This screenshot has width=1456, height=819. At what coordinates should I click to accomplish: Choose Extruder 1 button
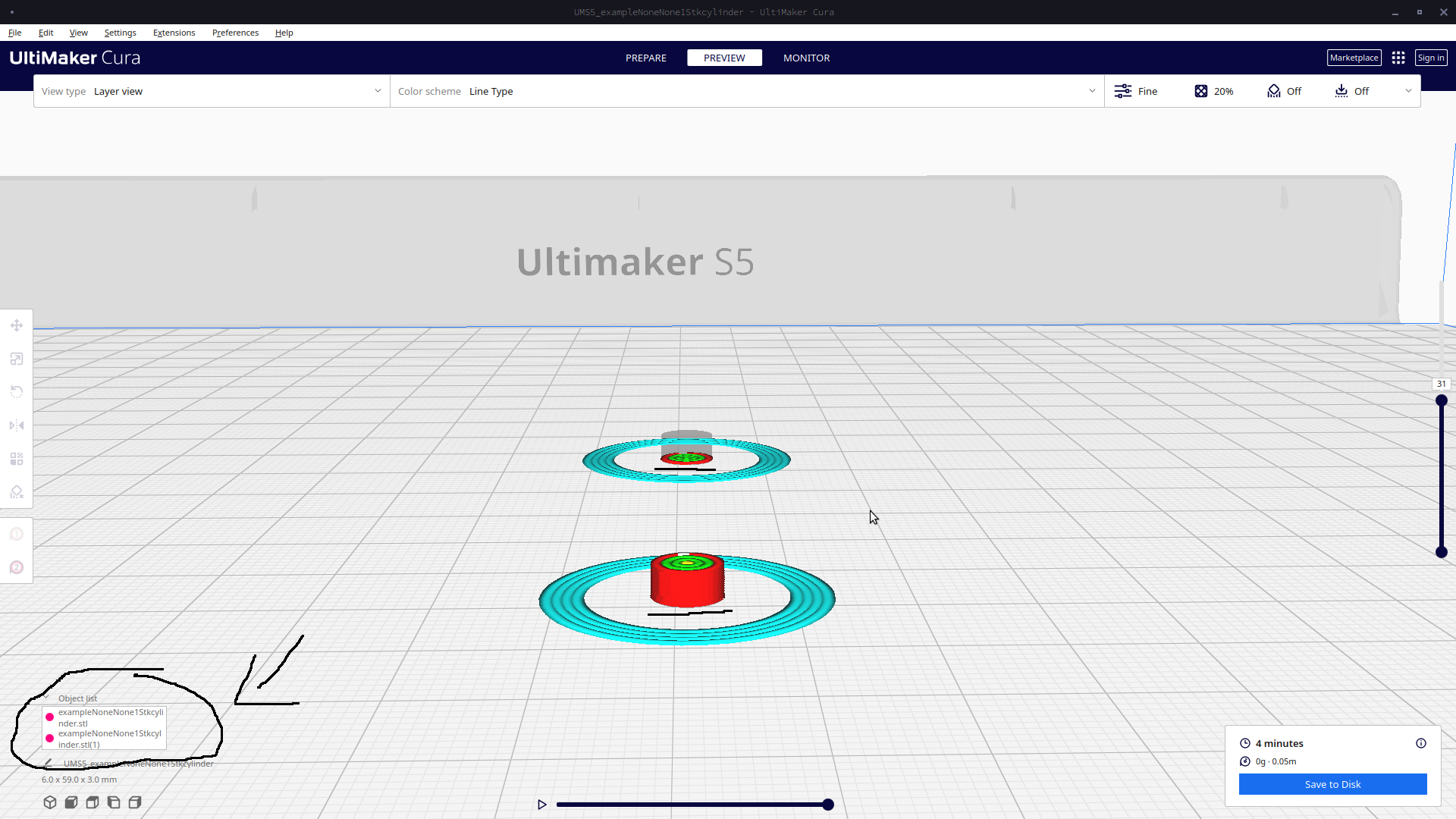[x=17, y=535]
